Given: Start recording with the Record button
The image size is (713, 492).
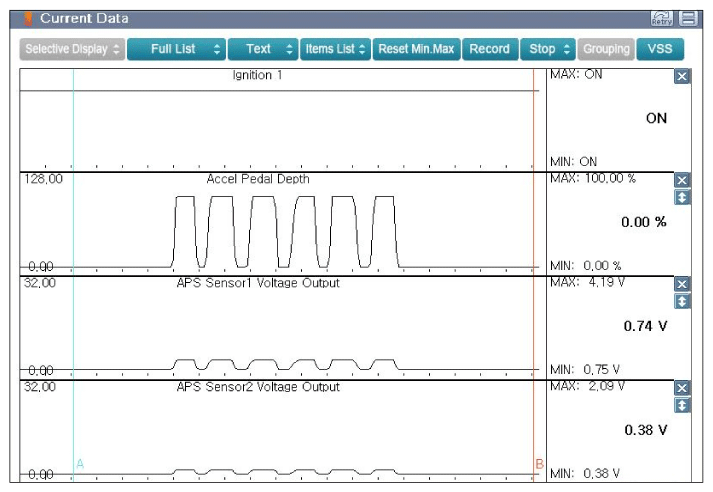Looking at the screenshot, I should point(489,49).
